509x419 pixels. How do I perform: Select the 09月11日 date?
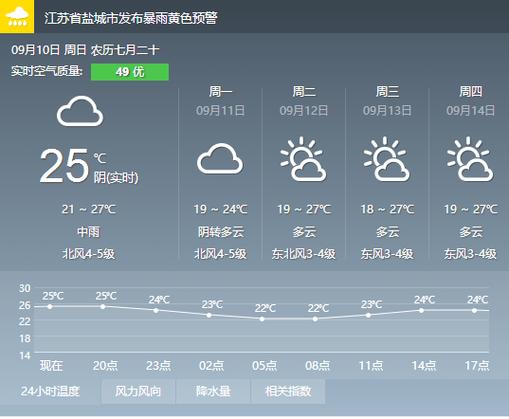point(220,111)
